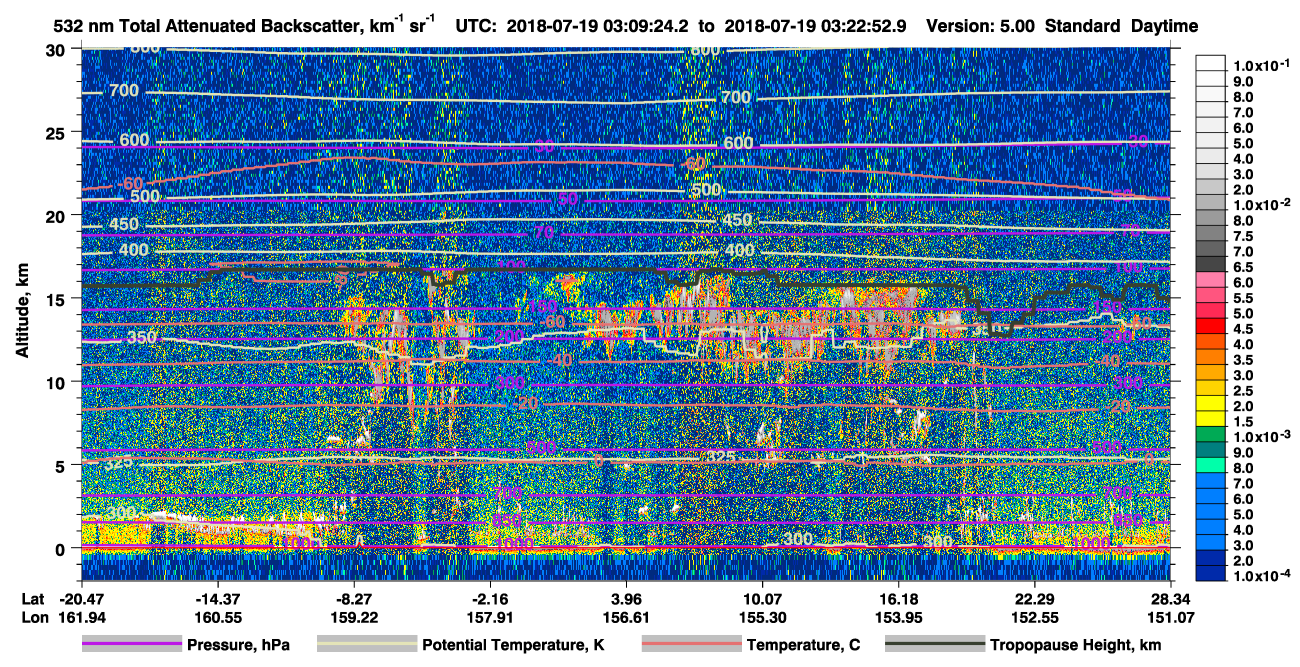Click latitude value -2.16

point(491,599)
